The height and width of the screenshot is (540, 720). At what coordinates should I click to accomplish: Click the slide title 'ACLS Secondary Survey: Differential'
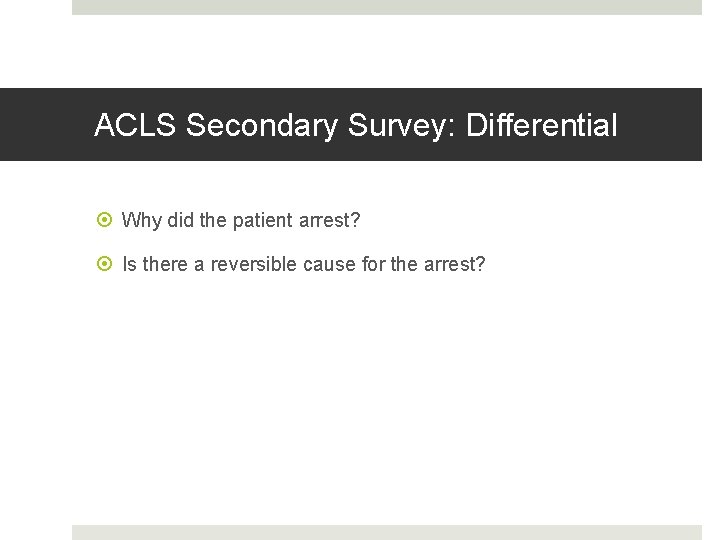pyautogui.click(x=355, y=126)
